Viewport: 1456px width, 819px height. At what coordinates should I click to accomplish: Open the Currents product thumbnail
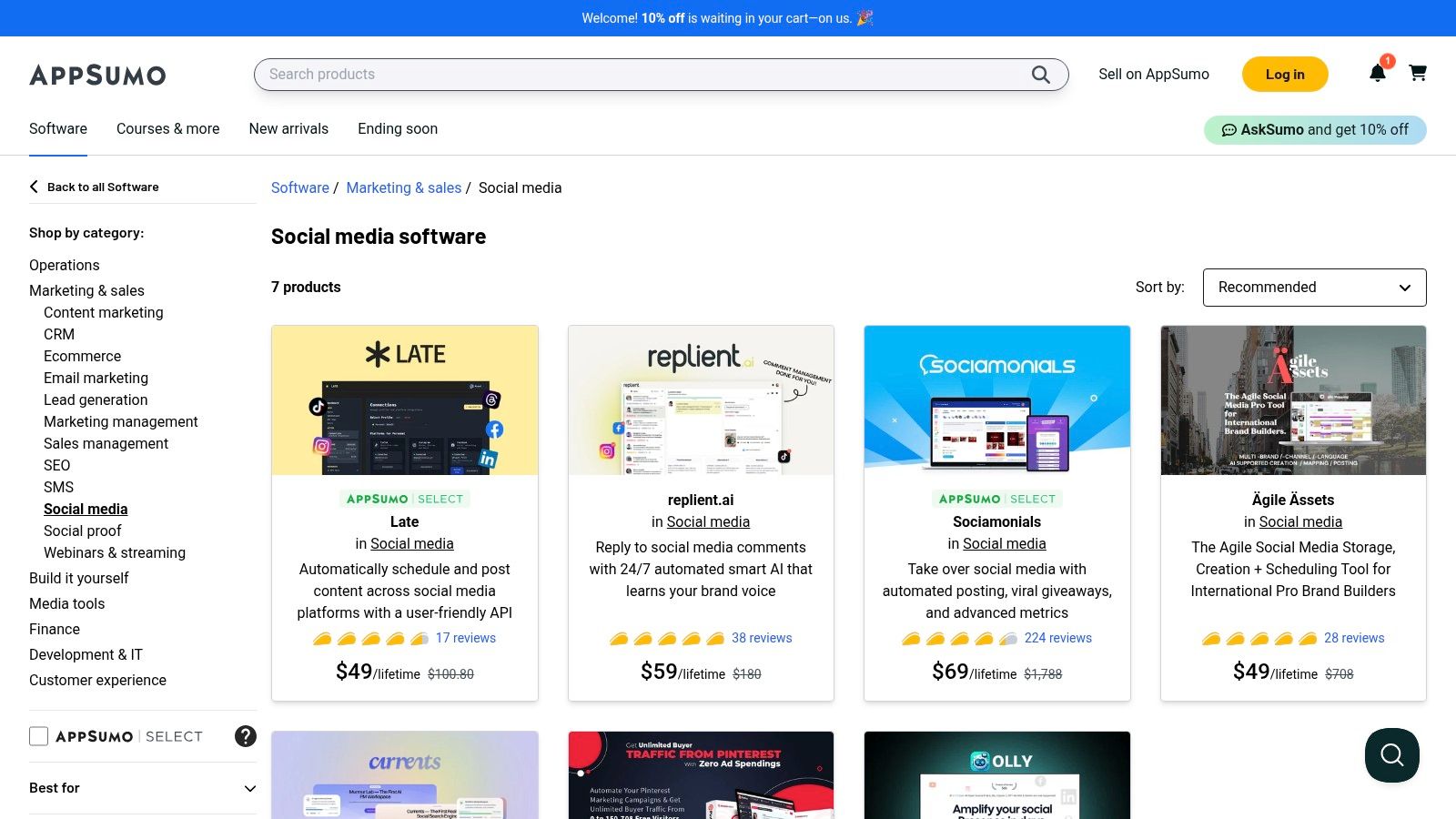[405, 775]
